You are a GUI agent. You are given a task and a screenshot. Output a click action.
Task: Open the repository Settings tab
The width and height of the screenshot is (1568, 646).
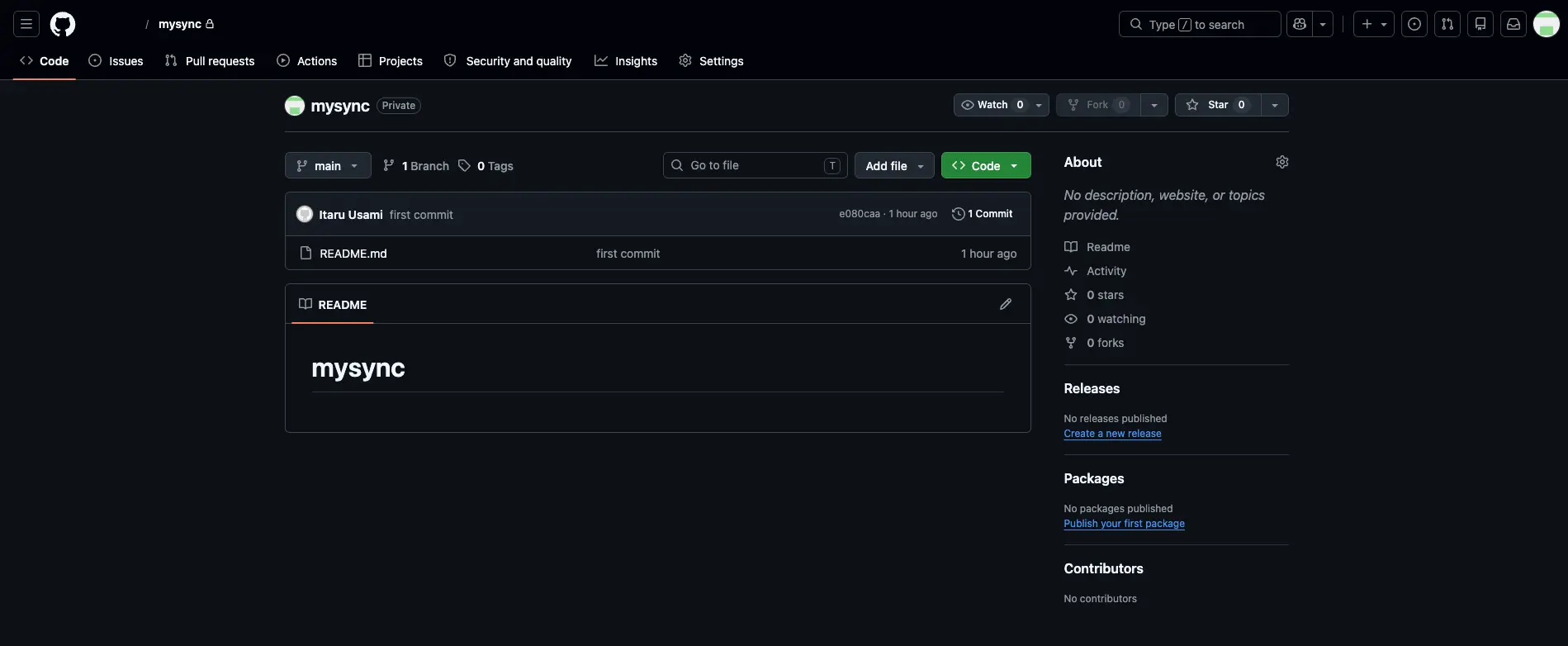(x=711, y=61)
